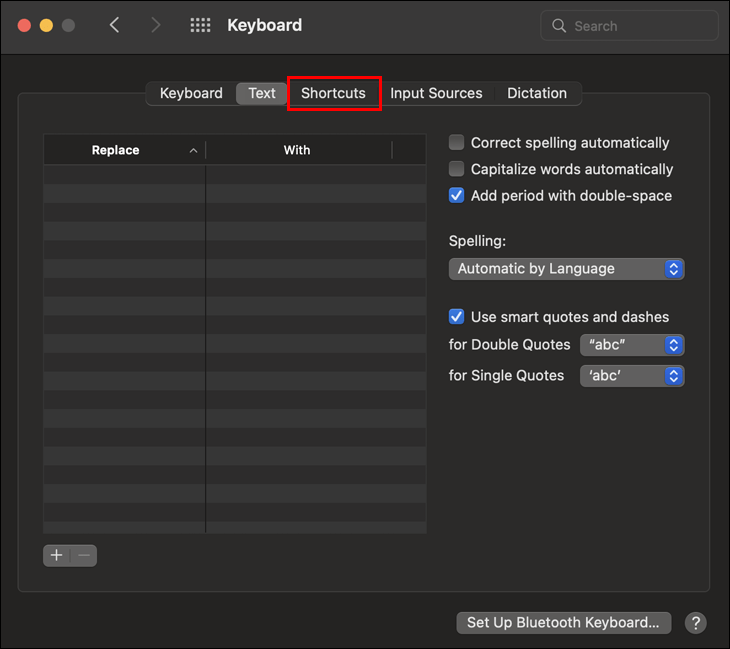Switch to the Shortcuts tab

pyautogui.click(x=333, y=93)
